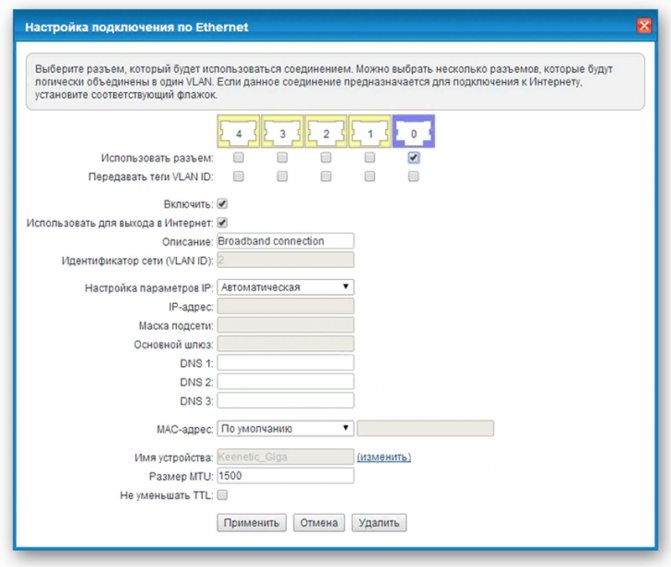Close the Ethernet settings dialog
Viewport: 671px width, 567px height.
[x=644, y=26]
